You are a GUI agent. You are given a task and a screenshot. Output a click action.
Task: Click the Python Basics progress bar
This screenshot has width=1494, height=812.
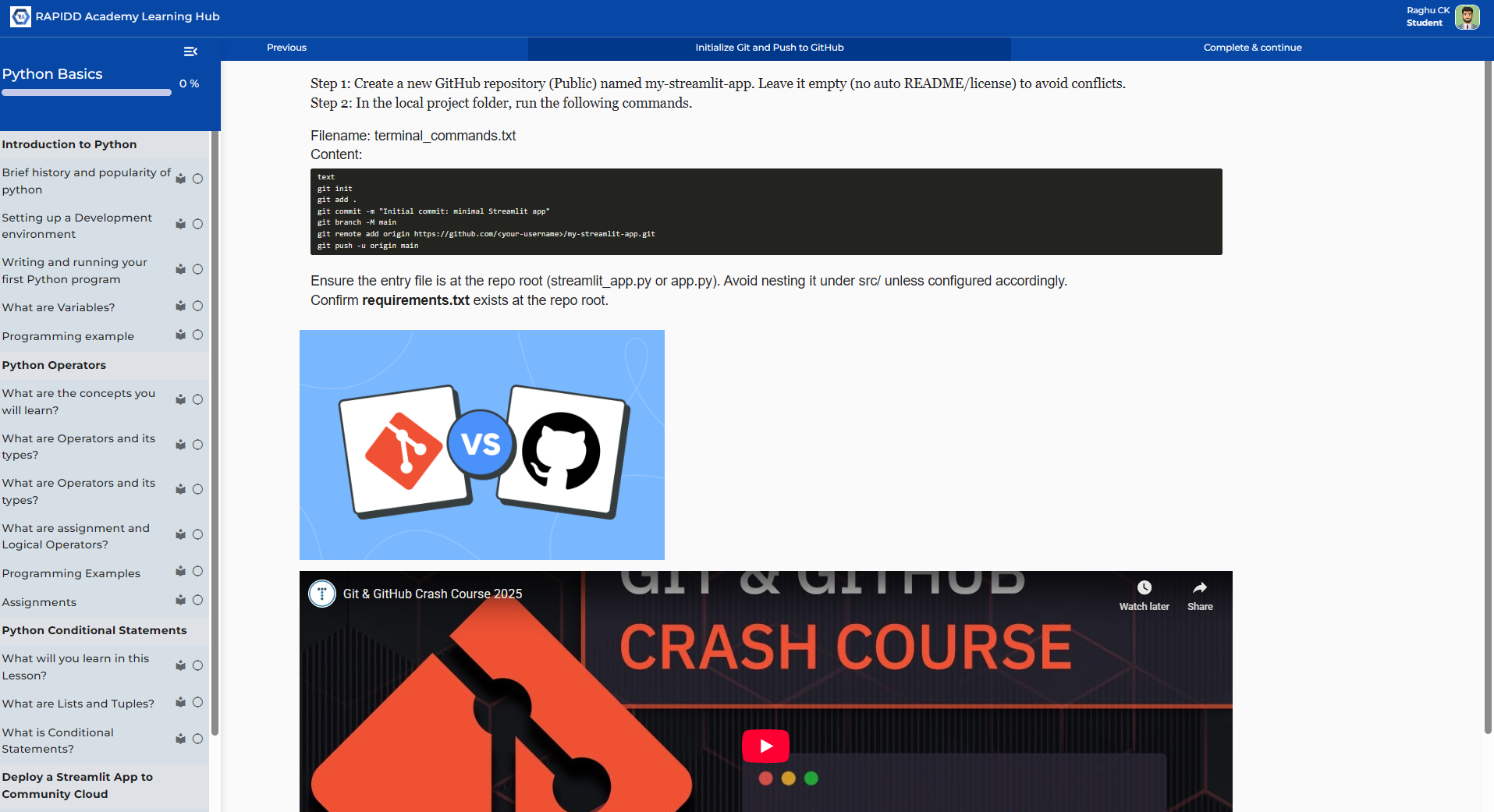[x=87, y=93]
